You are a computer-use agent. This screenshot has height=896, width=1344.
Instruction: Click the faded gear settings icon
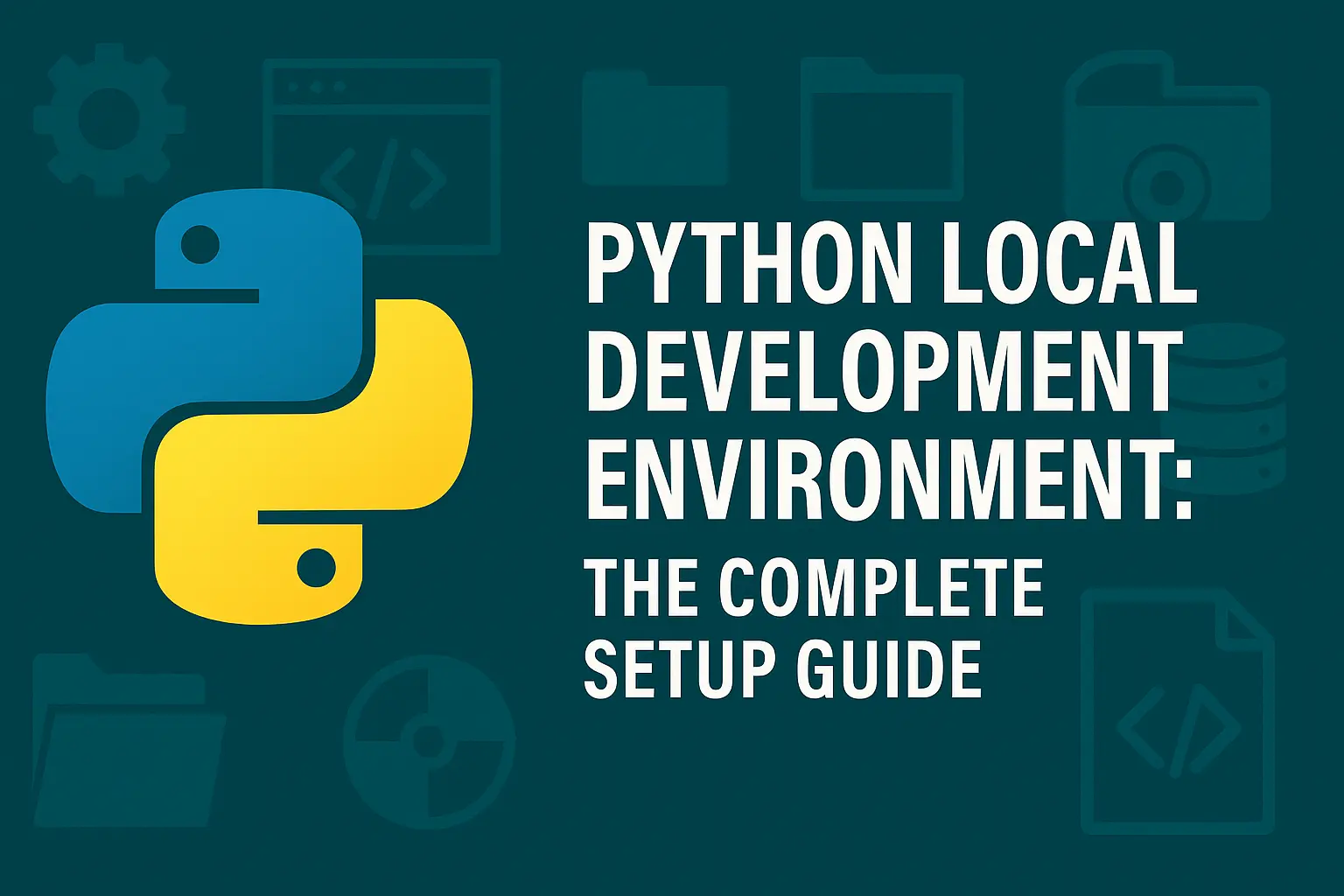(108, 119)
